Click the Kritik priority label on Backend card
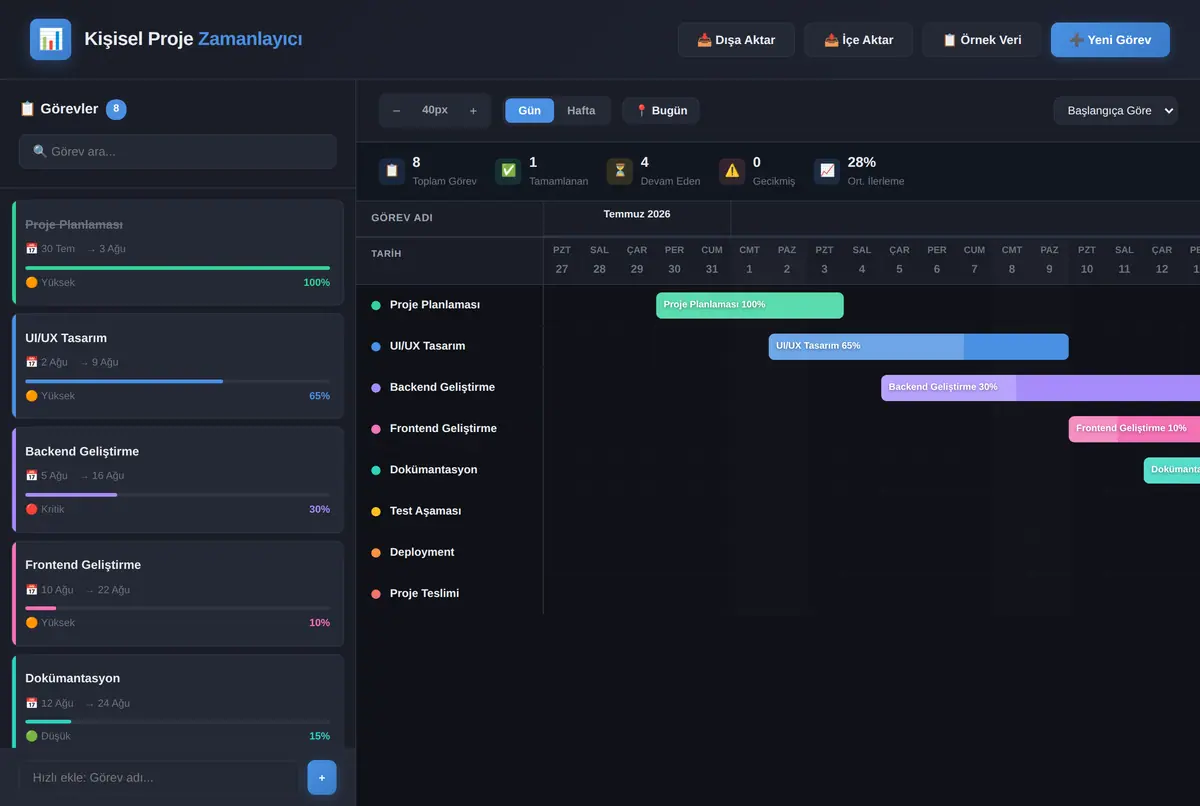Screen dimensions: 1200x806 click(x=45, y=509)
